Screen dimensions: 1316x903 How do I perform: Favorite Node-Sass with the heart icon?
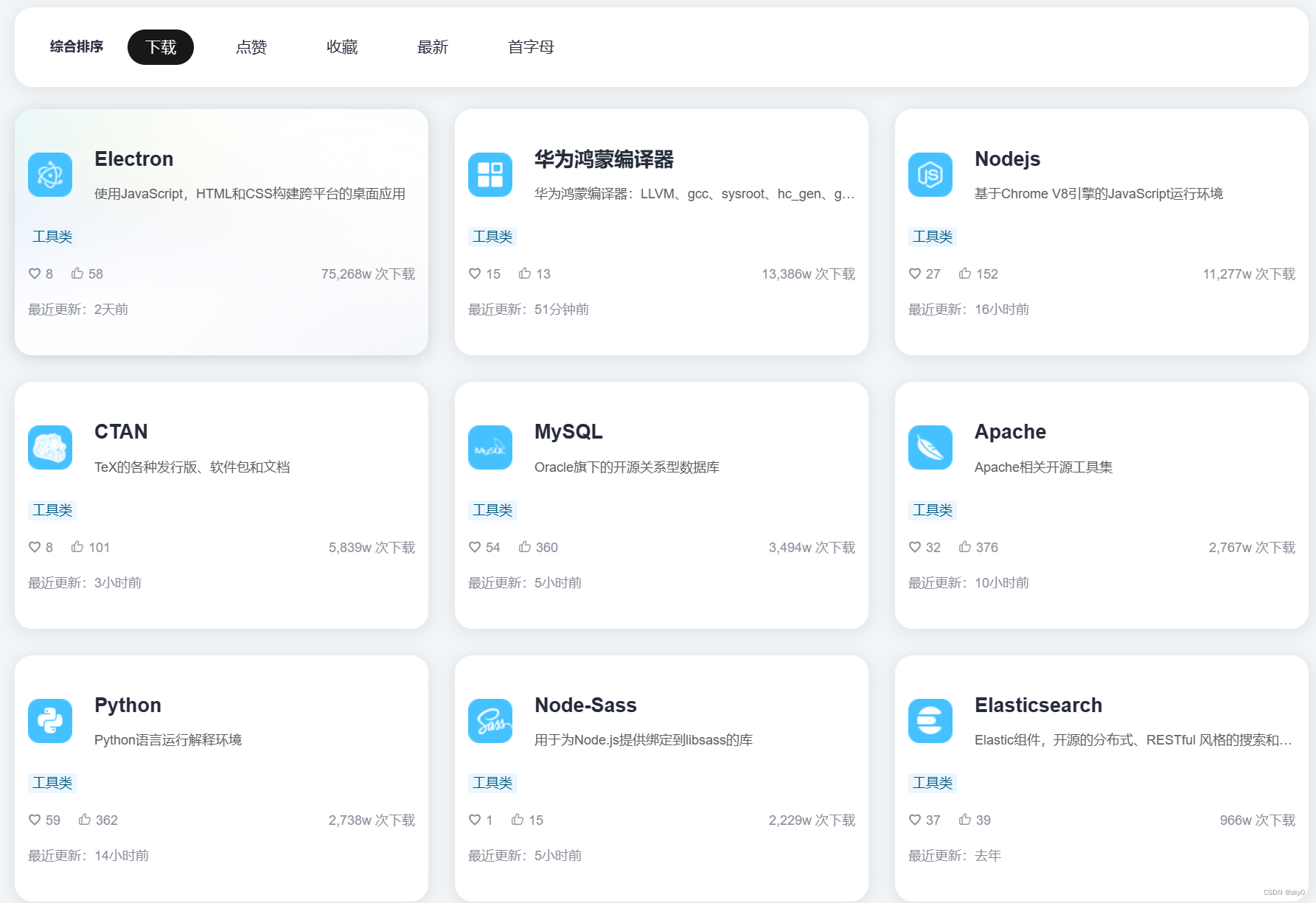coord(475,820)
